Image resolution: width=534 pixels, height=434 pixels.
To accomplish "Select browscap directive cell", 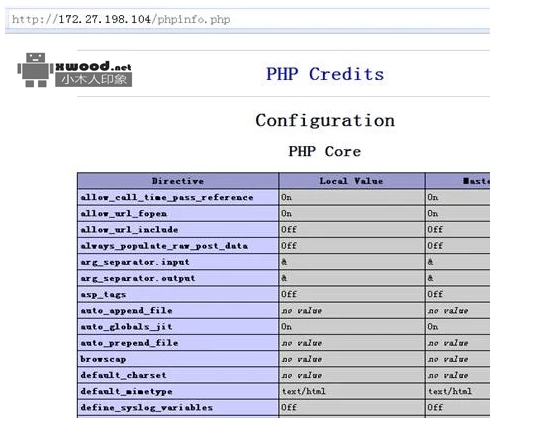I will pos(178,359).
